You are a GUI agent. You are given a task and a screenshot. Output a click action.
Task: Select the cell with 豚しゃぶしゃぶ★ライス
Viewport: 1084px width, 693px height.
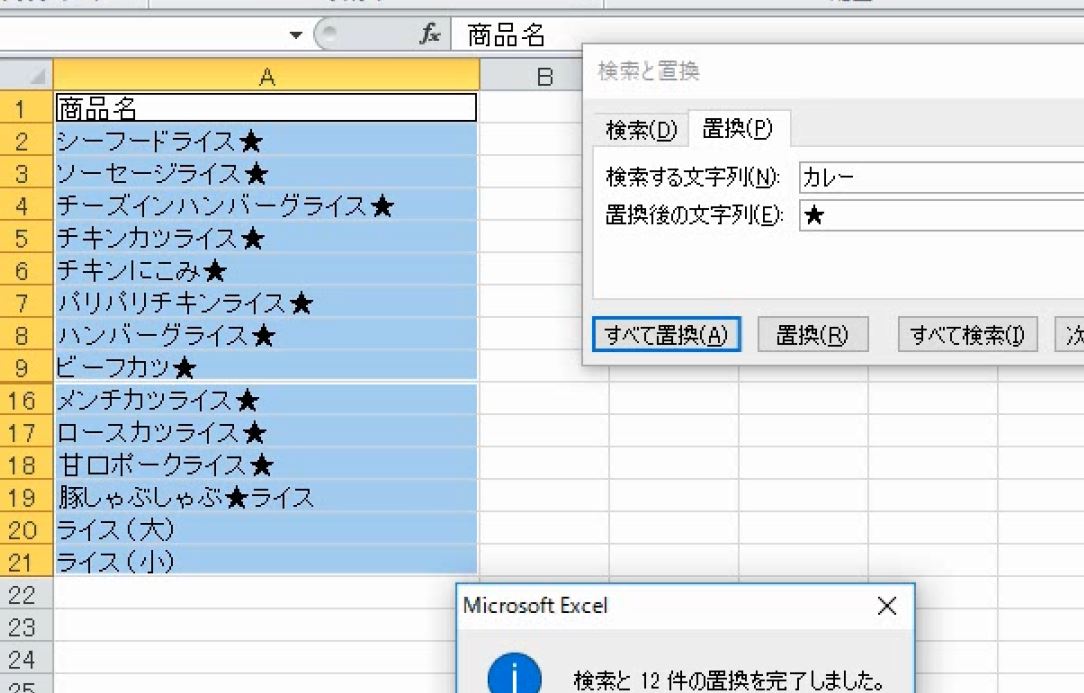pyautogui.click(x=267, y=498)
